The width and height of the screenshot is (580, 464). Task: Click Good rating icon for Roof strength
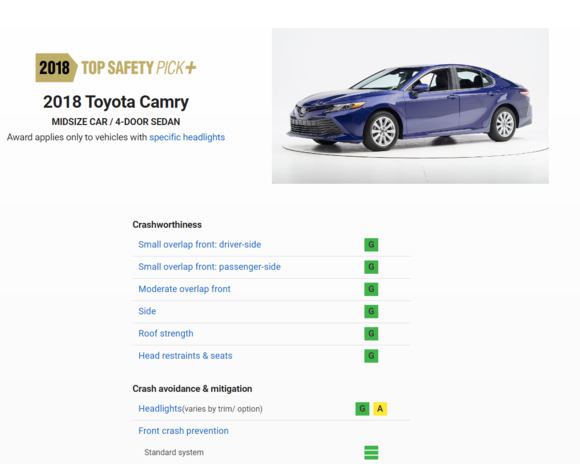[x=371, y=333]
